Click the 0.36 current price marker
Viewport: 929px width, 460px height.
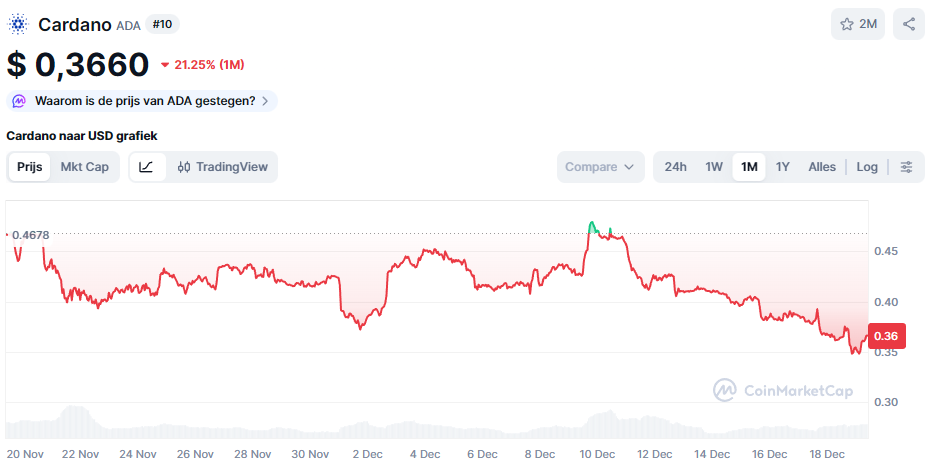click(885, 337)
